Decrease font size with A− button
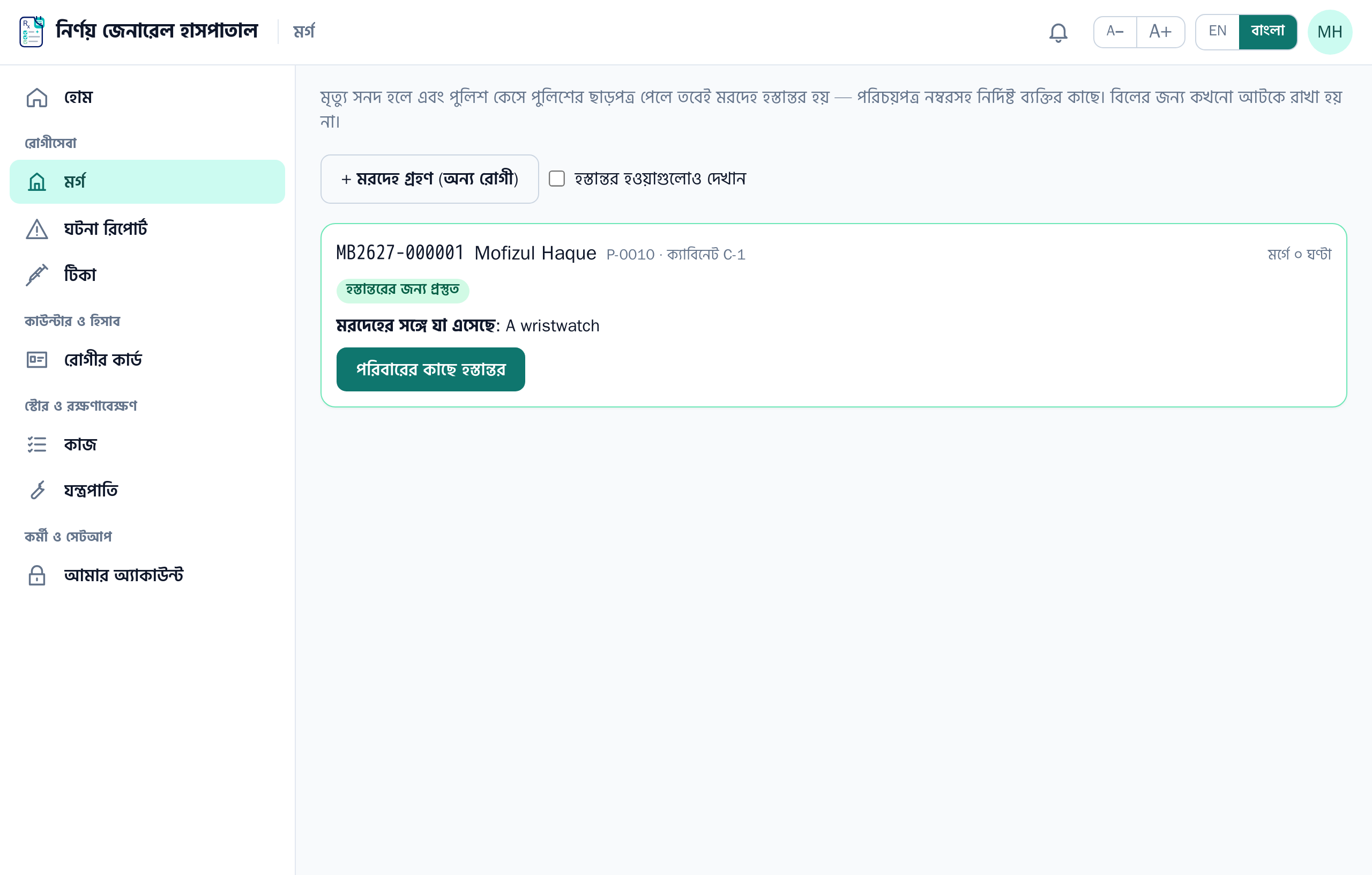The width and height of the screenshot is (1372, 875). pyautogui.click(x=1115, y=31)
